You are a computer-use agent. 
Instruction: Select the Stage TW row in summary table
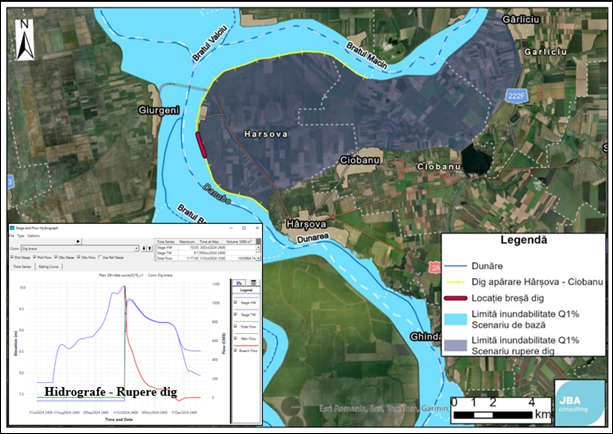point(206,253)
